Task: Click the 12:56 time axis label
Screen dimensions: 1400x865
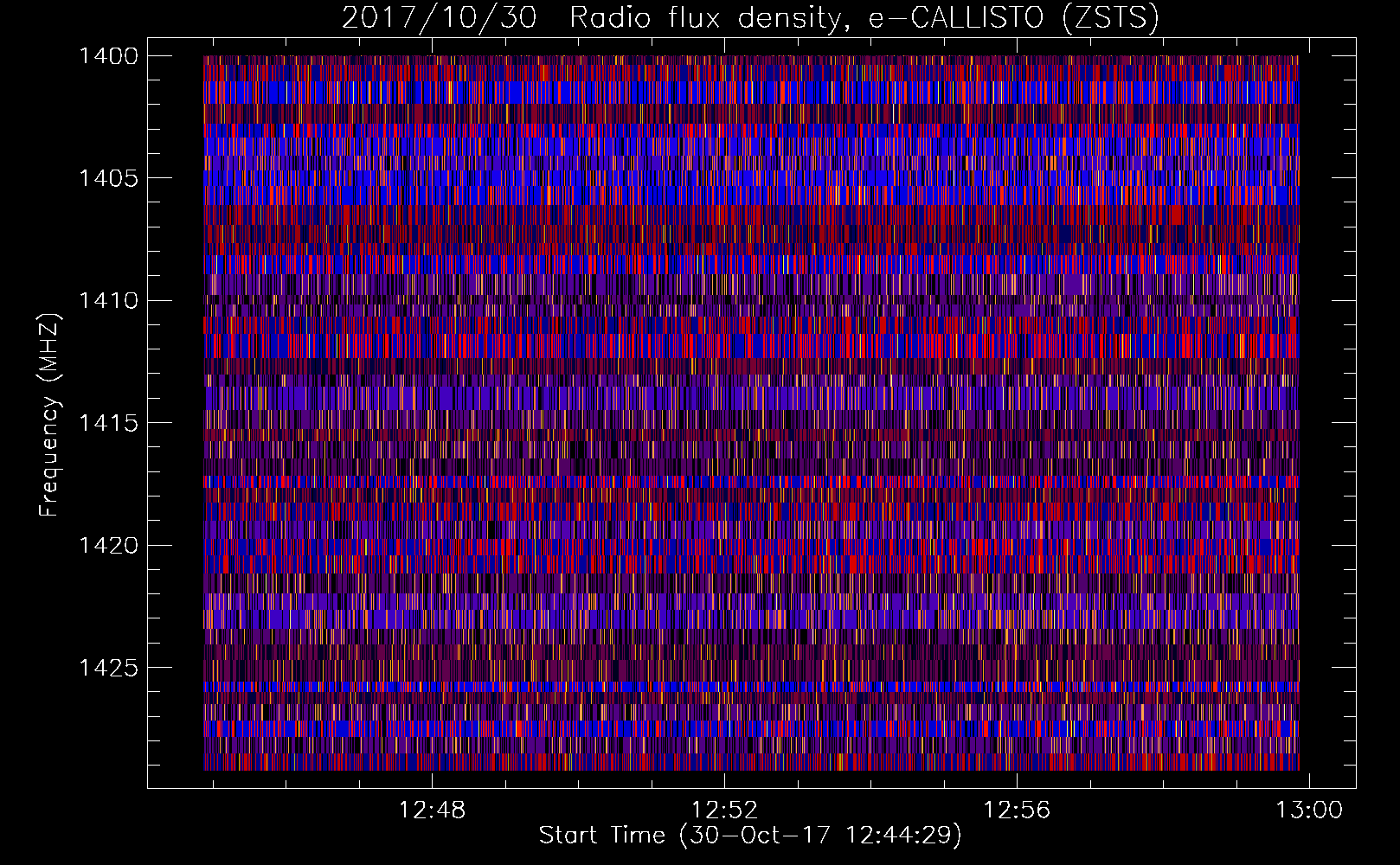Action: coord(1017,811)
